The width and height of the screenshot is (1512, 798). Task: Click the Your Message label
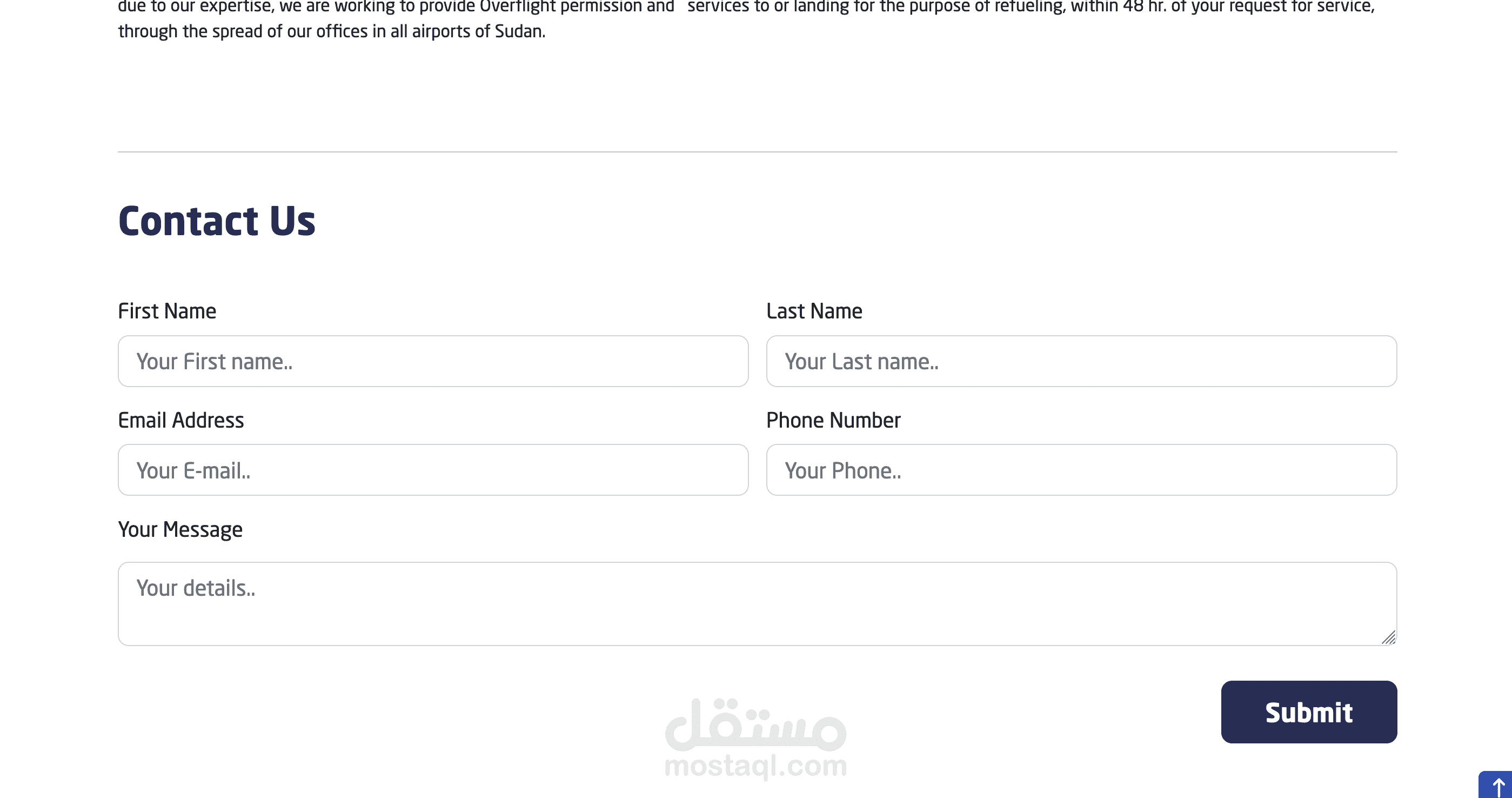tap(180, 529)
